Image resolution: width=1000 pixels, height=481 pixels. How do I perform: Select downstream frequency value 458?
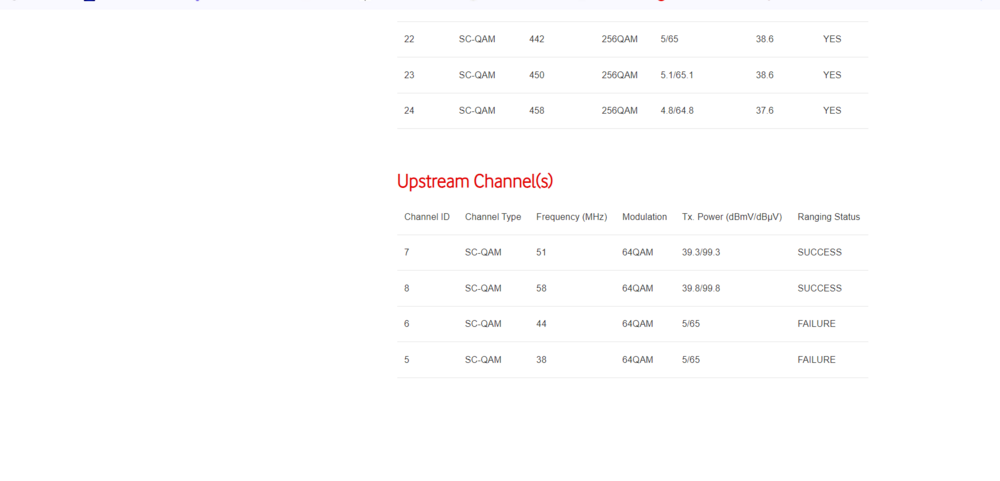click(537, 110)
